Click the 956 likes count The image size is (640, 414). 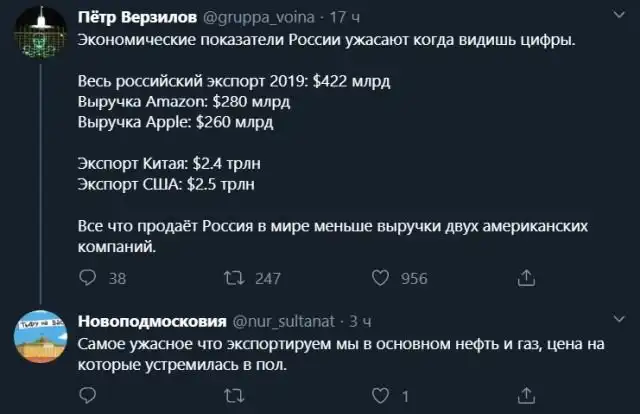point(414,279)
